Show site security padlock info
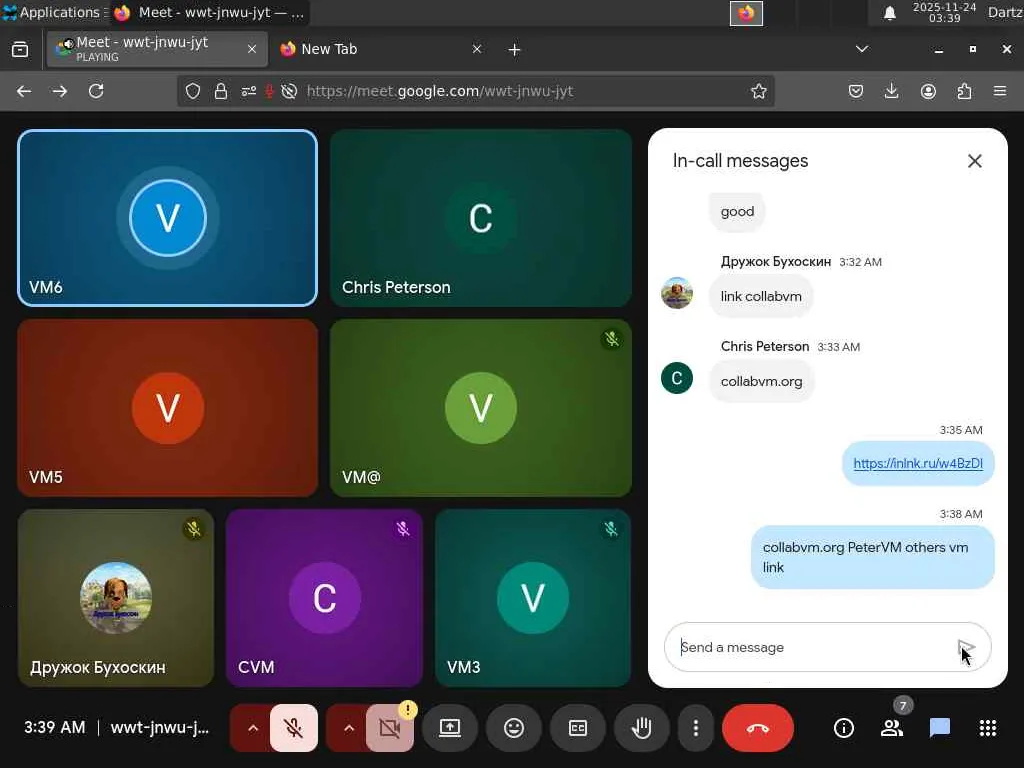Screen dimensions: 1024x768 point(221,91)
